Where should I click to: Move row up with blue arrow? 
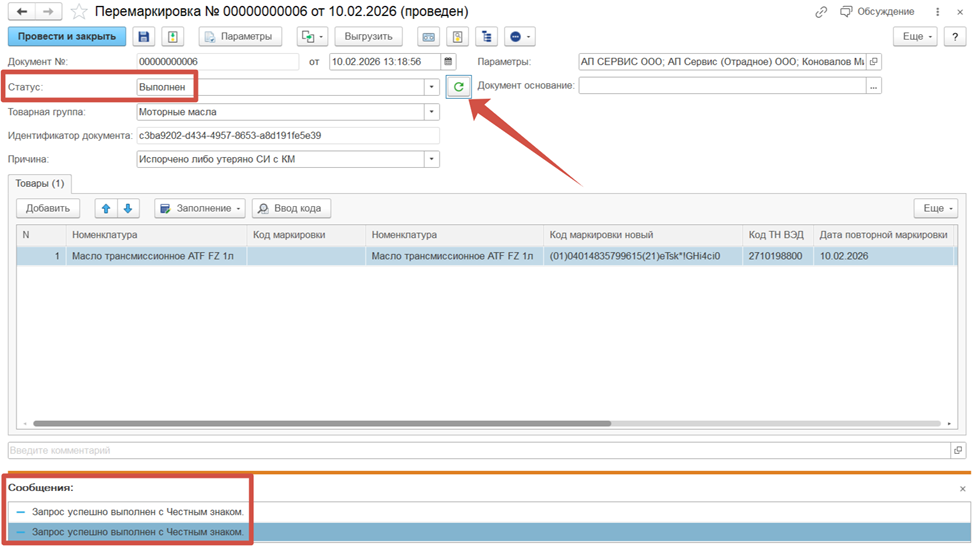click(x=106, y=208)
